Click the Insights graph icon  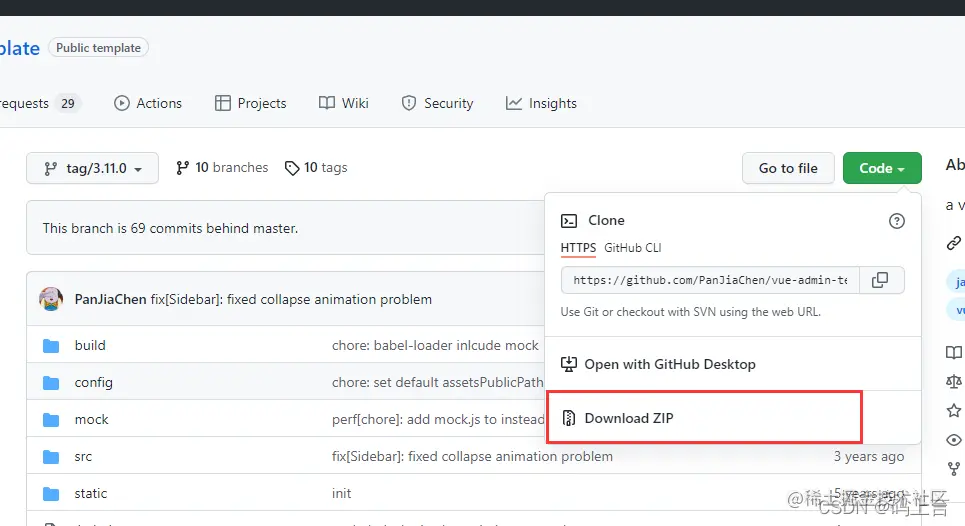(514, 103)
